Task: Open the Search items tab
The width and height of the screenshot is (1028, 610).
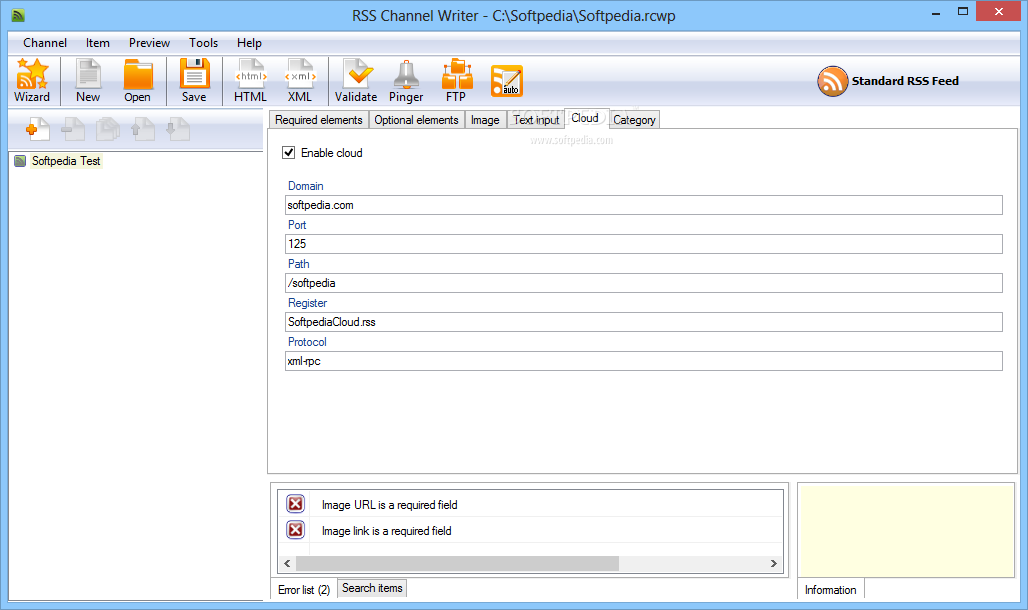Action: pos(372,588)
